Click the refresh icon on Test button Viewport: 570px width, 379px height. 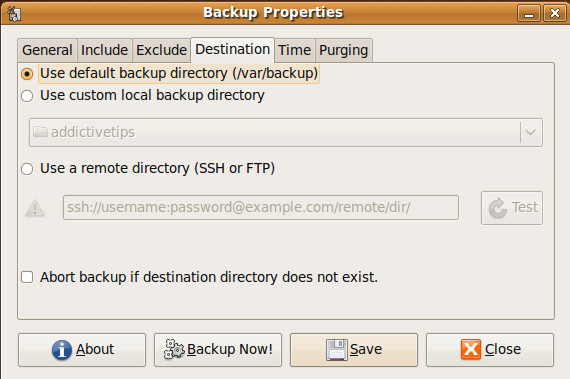pyautogui.click(x=498, y=208)
